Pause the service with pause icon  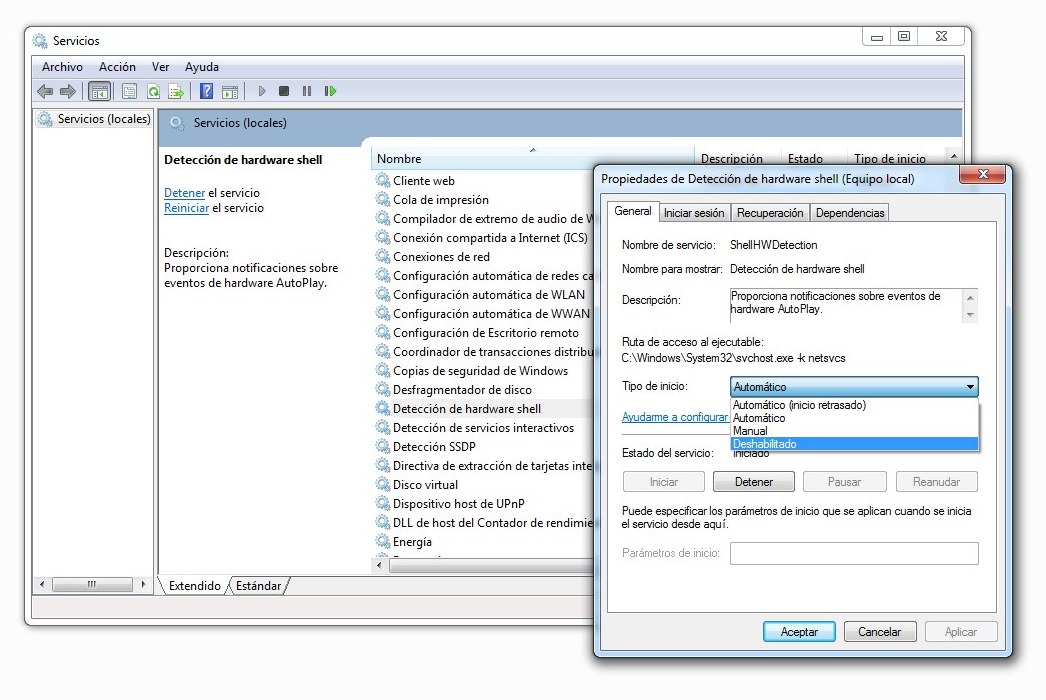(x=307, y=91)
